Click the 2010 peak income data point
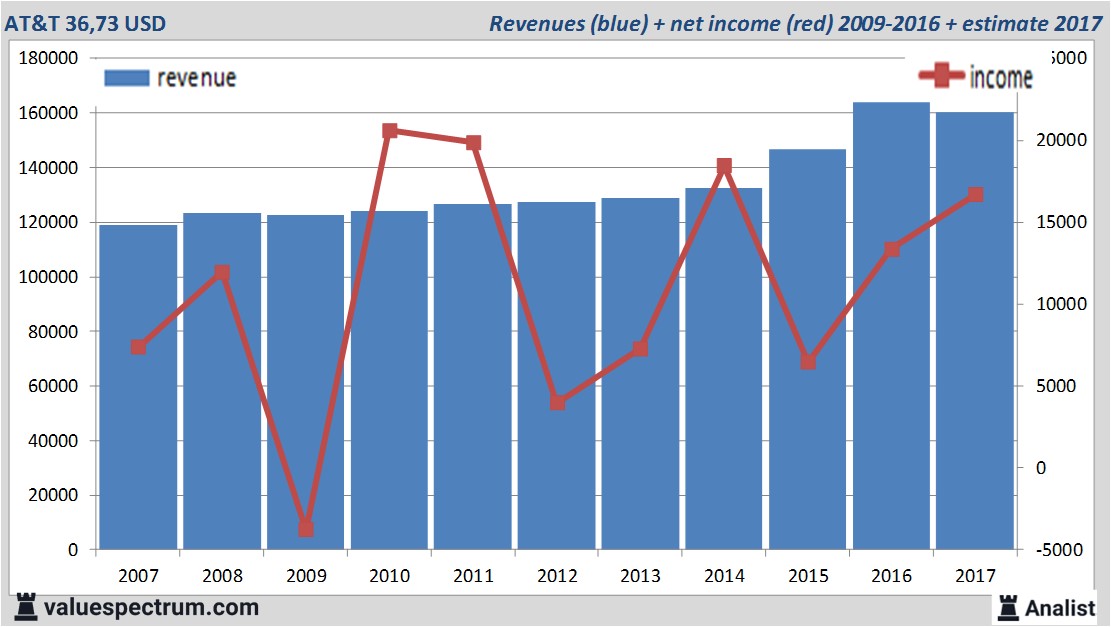 coord(389,130)
